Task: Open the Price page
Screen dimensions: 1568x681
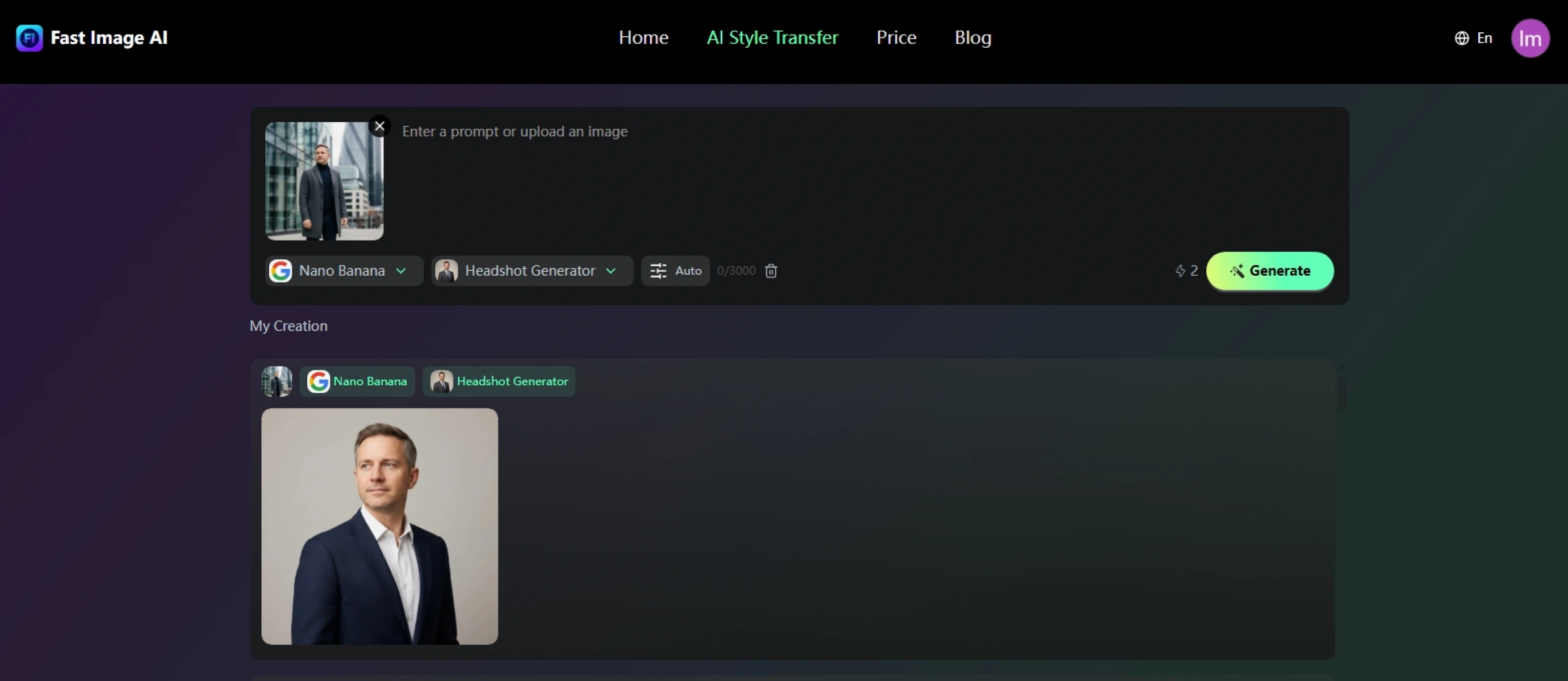Action: [x=896, y=37]
